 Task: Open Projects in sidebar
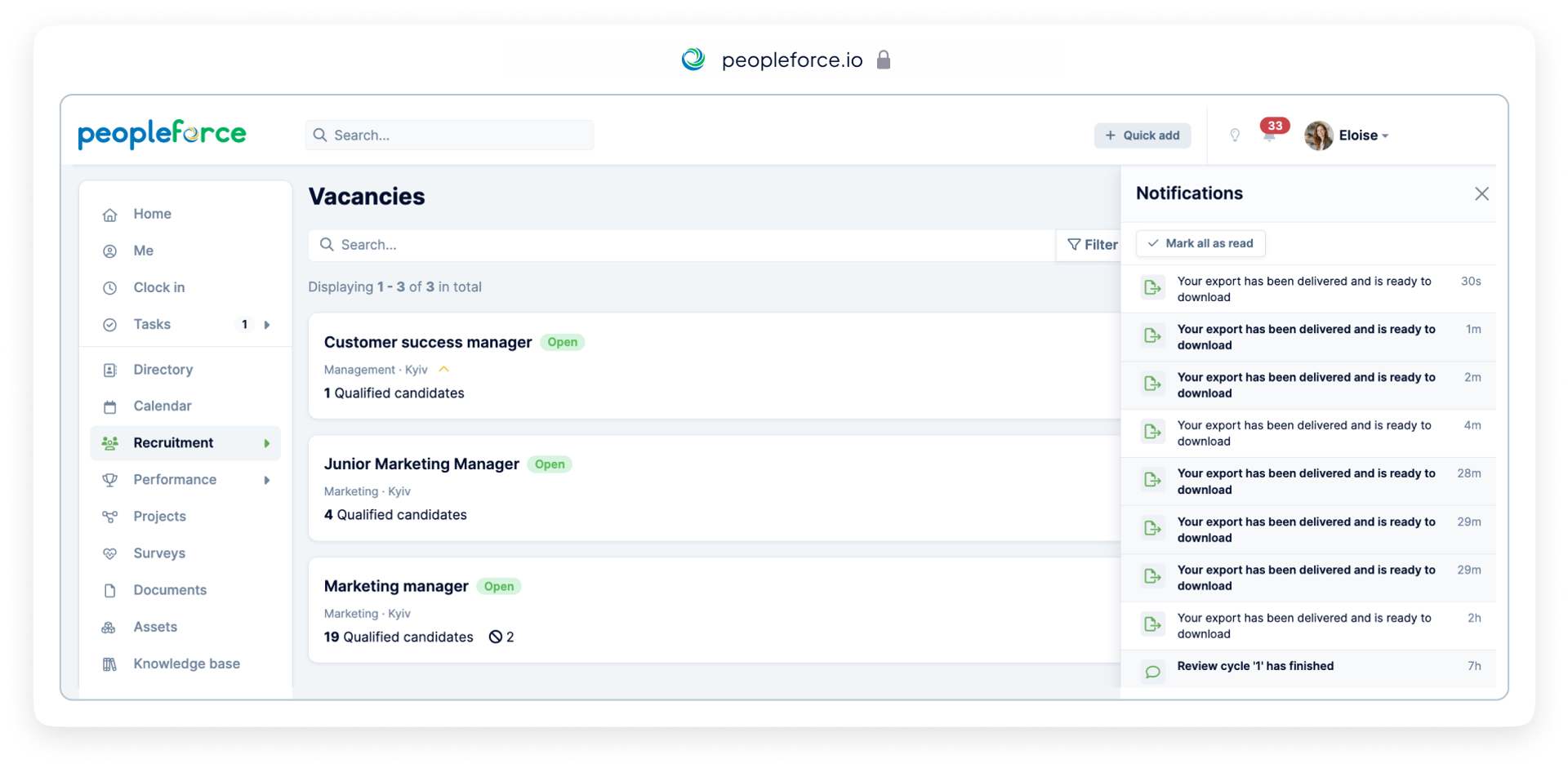[x=159, y=516]
